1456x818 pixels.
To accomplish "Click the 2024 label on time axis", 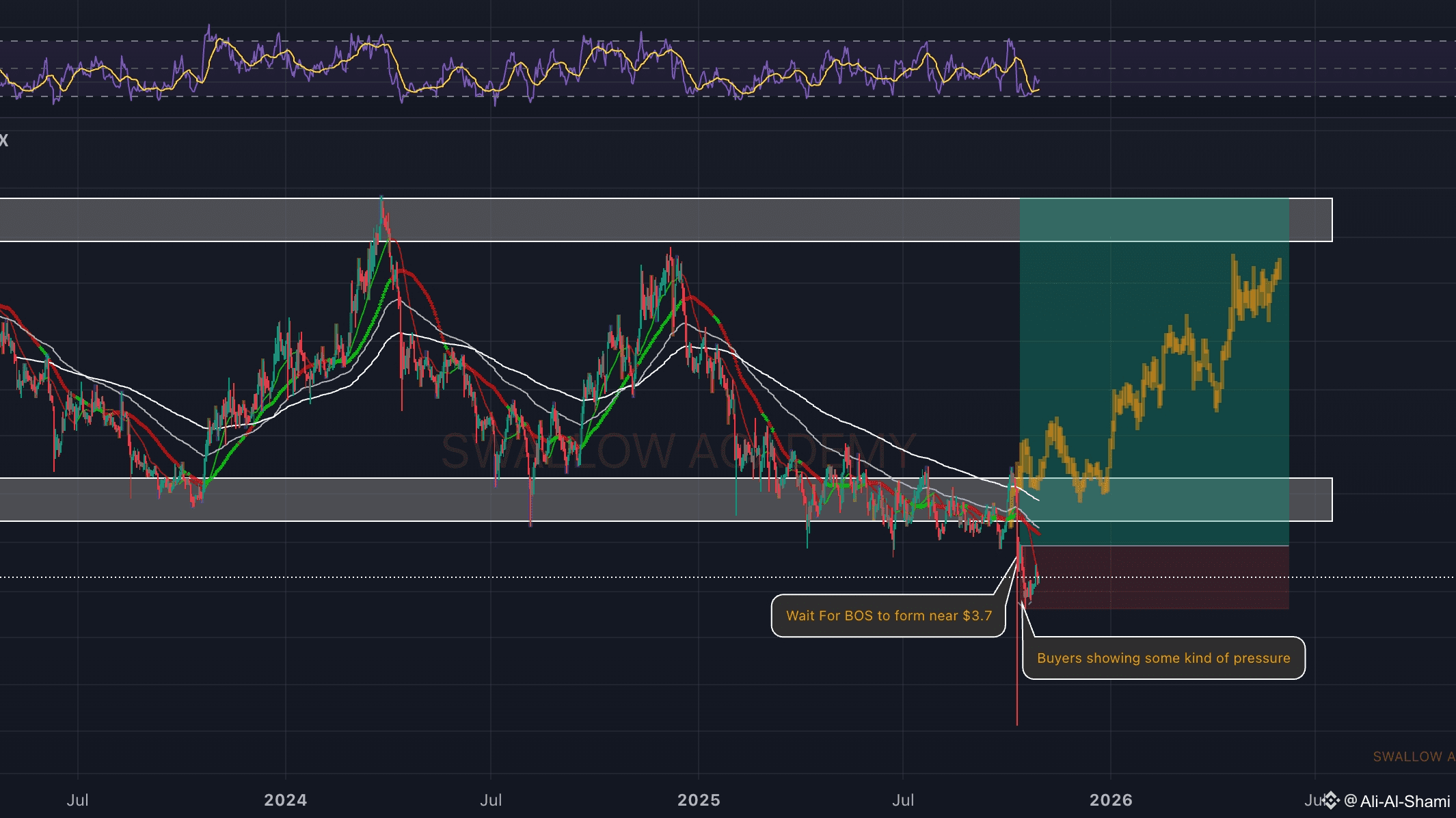I will click(285, 800).
